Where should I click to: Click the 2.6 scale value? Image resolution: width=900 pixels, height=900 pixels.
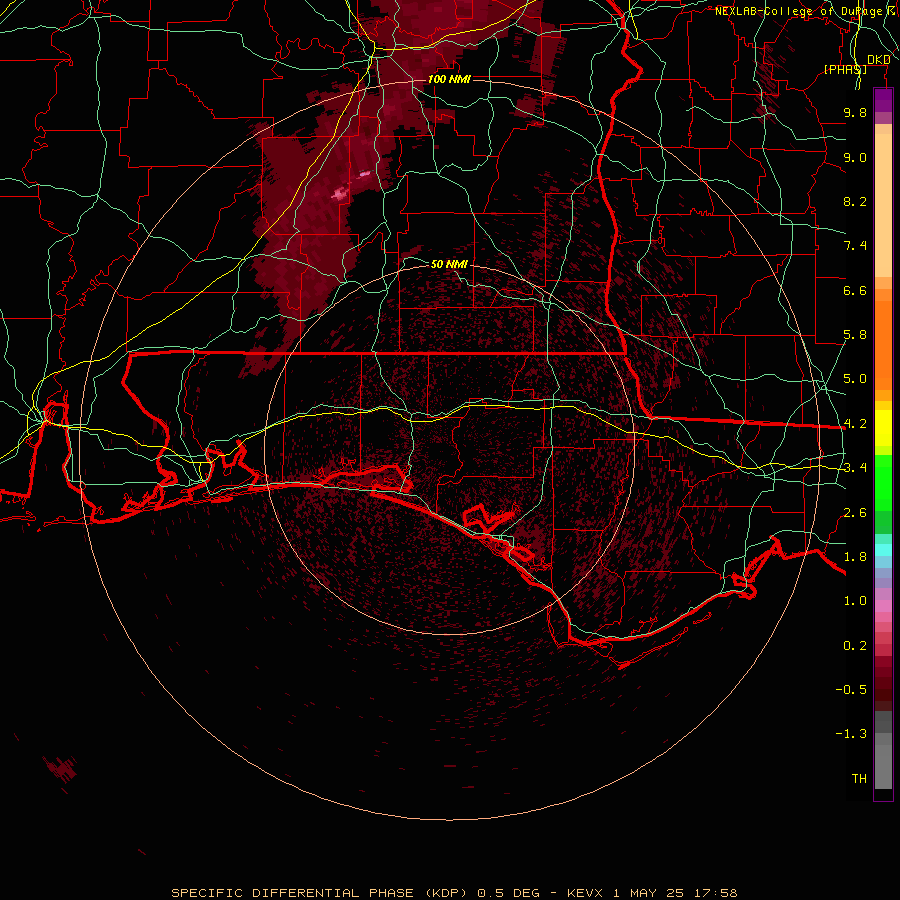tap(855, 513)
